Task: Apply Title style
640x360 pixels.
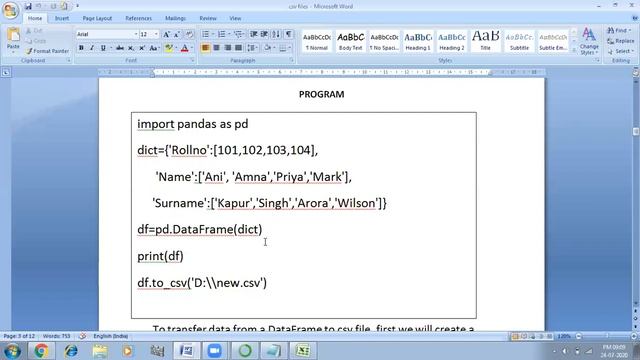Action: (486, 41)
